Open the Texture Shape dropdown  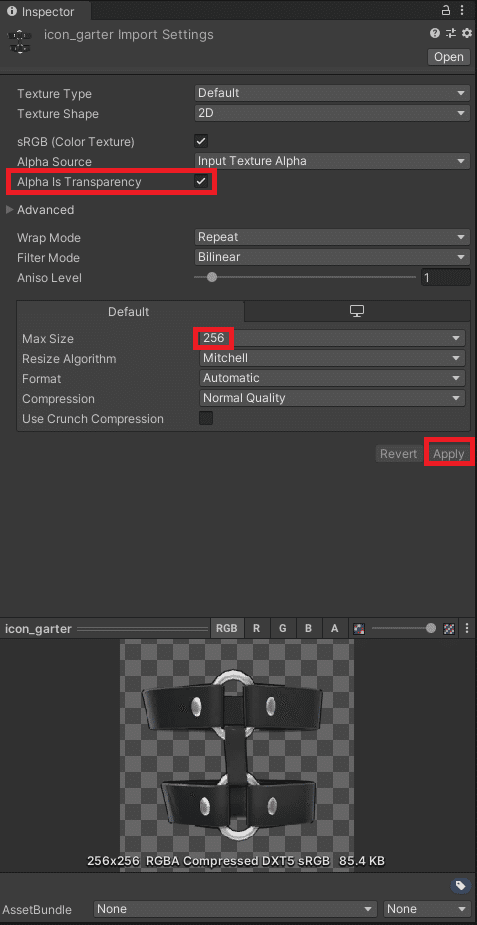pyautogui.click(x=332, y=113)
